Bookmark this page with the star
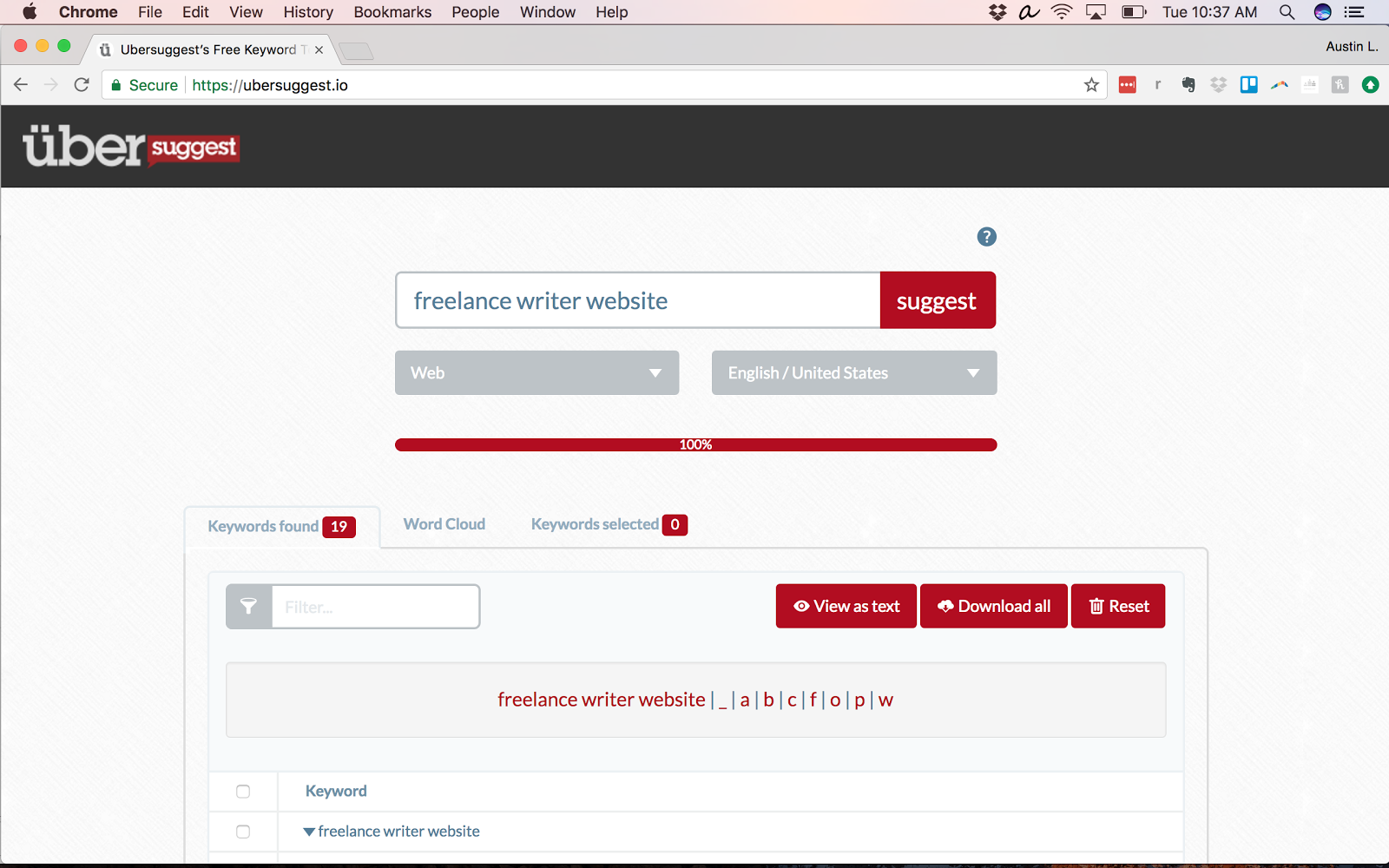The width and height of the screenshot is (1389, 868). (x=1091, y=85)
